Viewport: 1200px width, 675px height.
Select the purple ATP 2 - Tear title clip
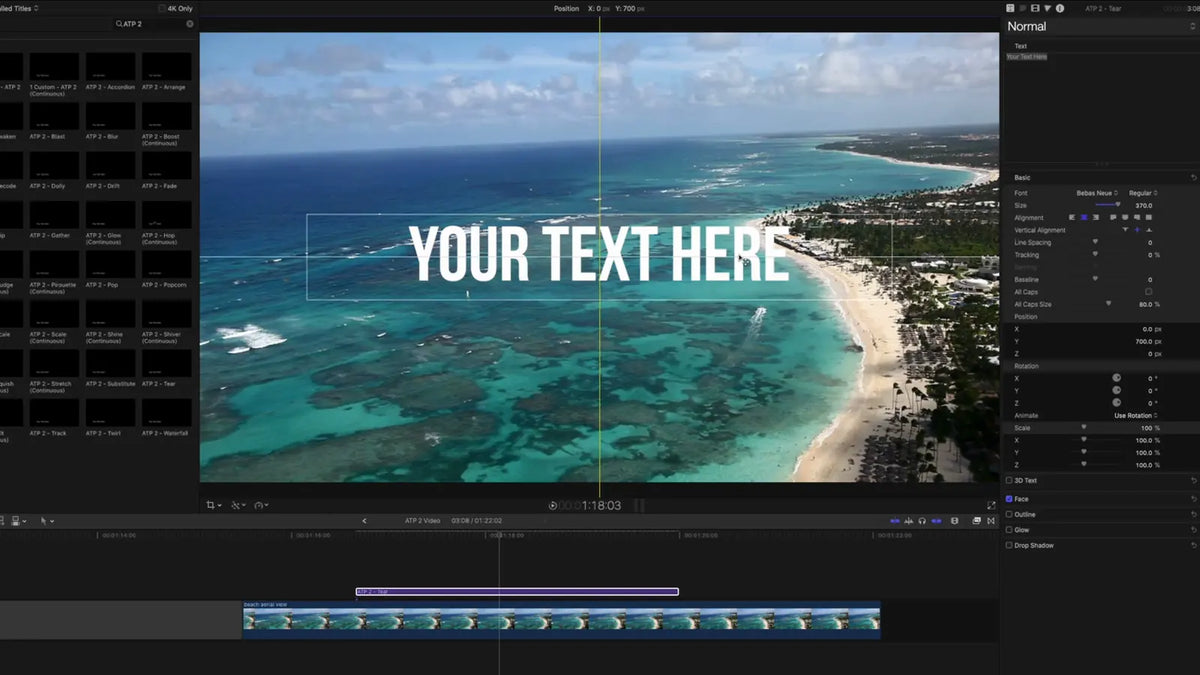[x=517, y=591]
